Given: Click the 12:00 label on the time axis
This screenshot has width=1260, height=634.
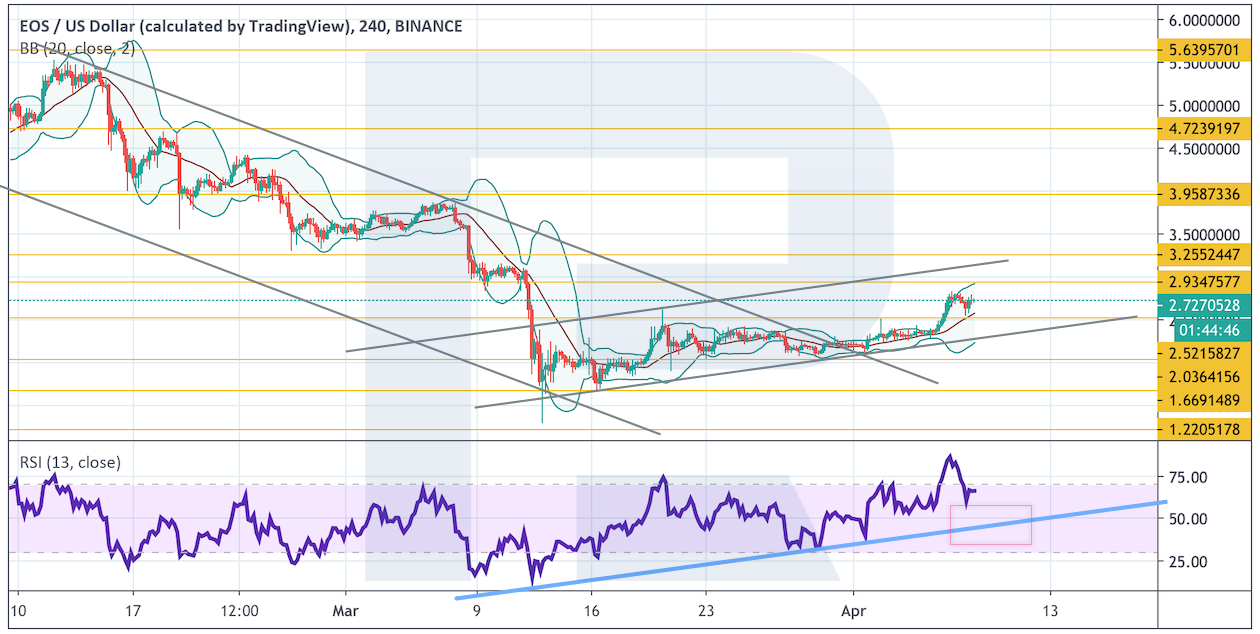Looking at the screenshot, I should point(241,609).
